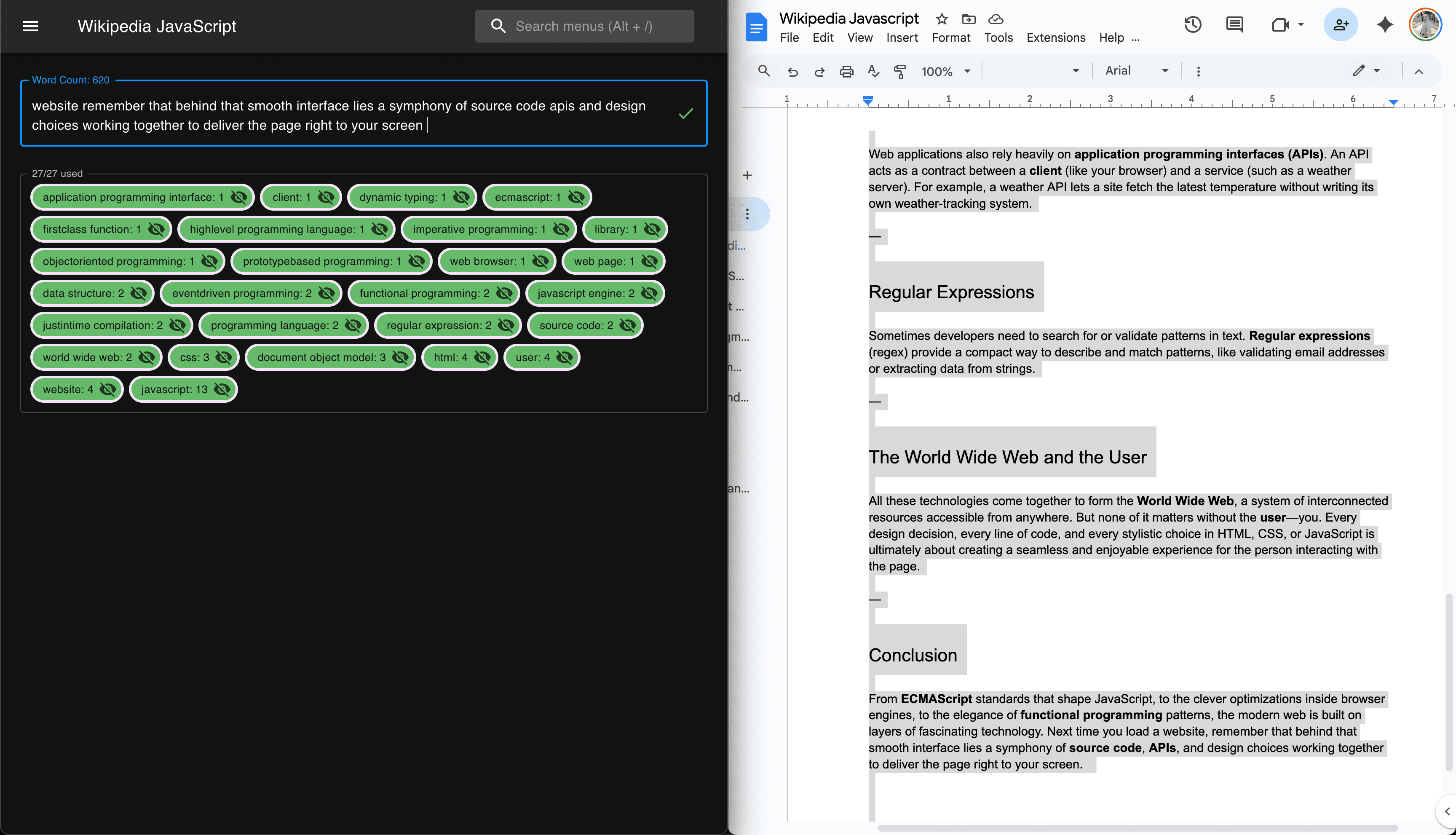Open the hamburger menu in keyword app
Viewport: 1456px width, 835px height.
point(30,26)
